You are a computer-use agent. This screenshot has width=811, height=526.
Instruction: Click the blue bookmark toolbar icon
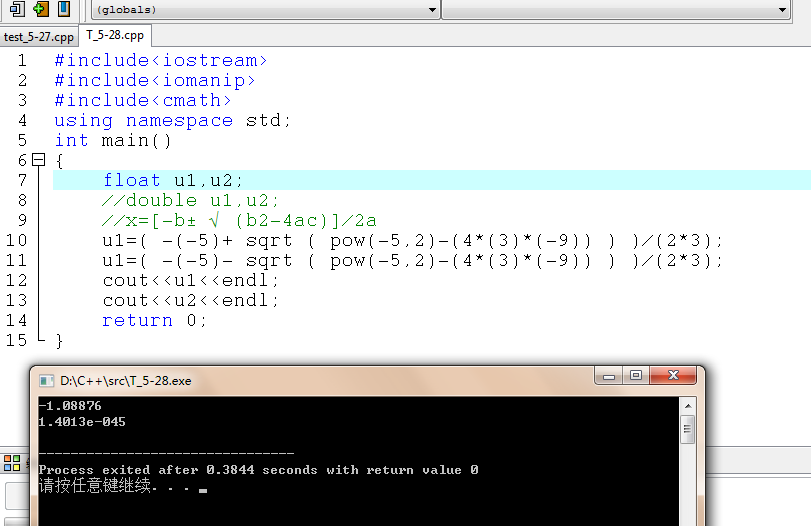pyautogui.click(x=64, y=8)
